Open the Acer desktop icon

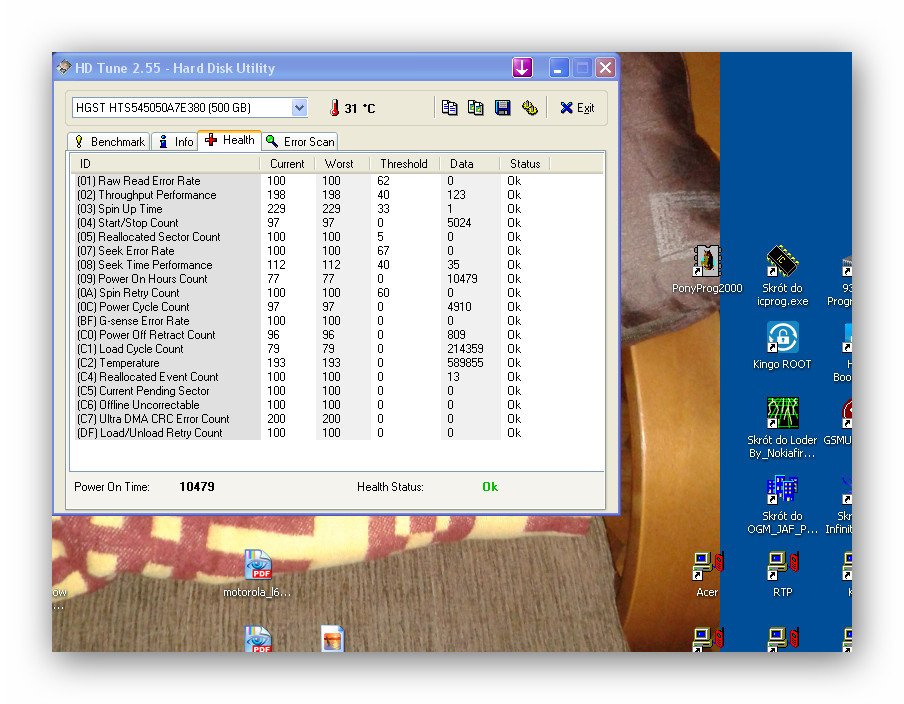pos(707,574)
